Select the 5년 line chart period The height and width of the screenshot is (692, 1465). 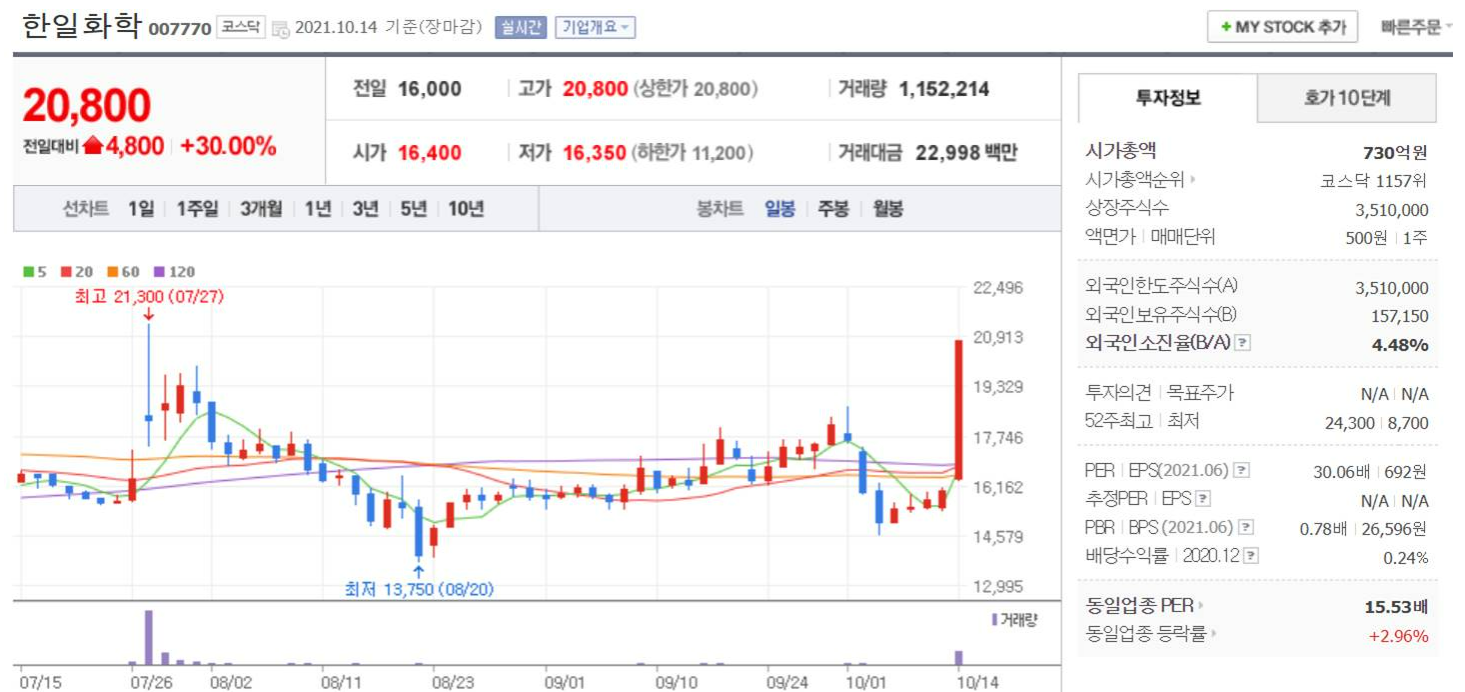click(413, 209)
